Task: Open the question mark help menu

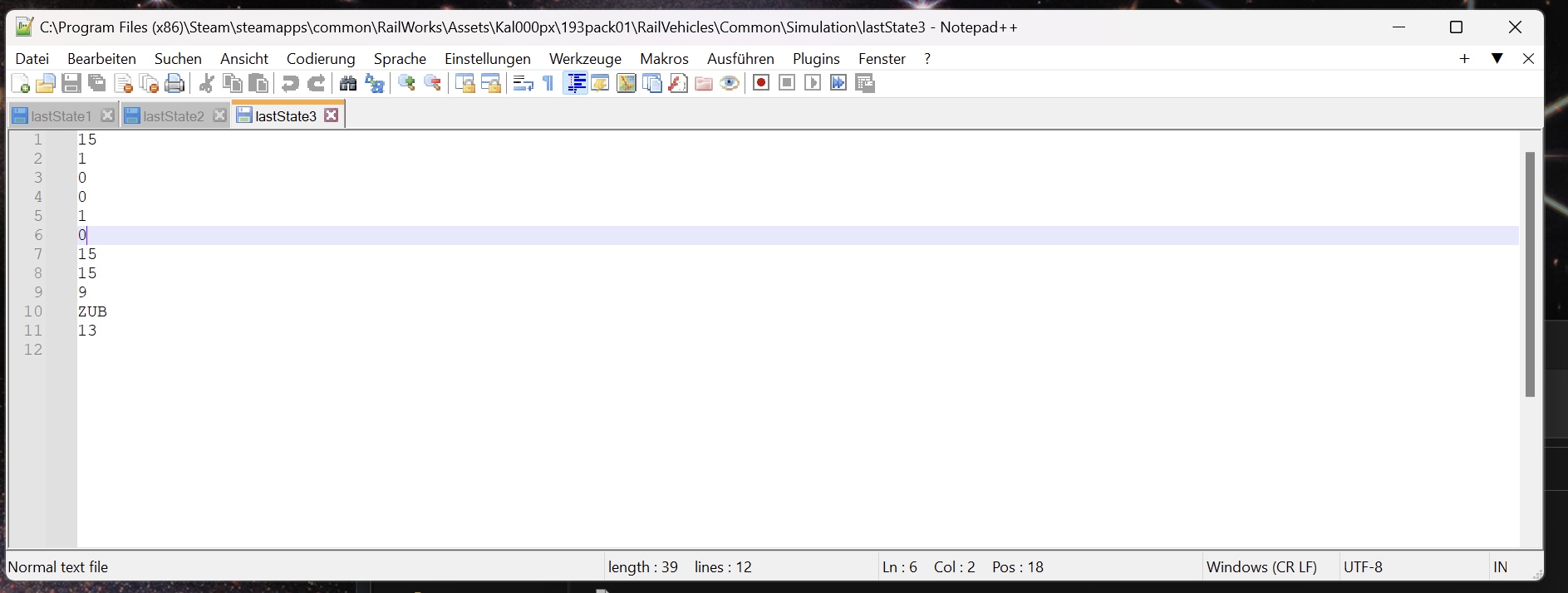Action: [x=927, y=59]
